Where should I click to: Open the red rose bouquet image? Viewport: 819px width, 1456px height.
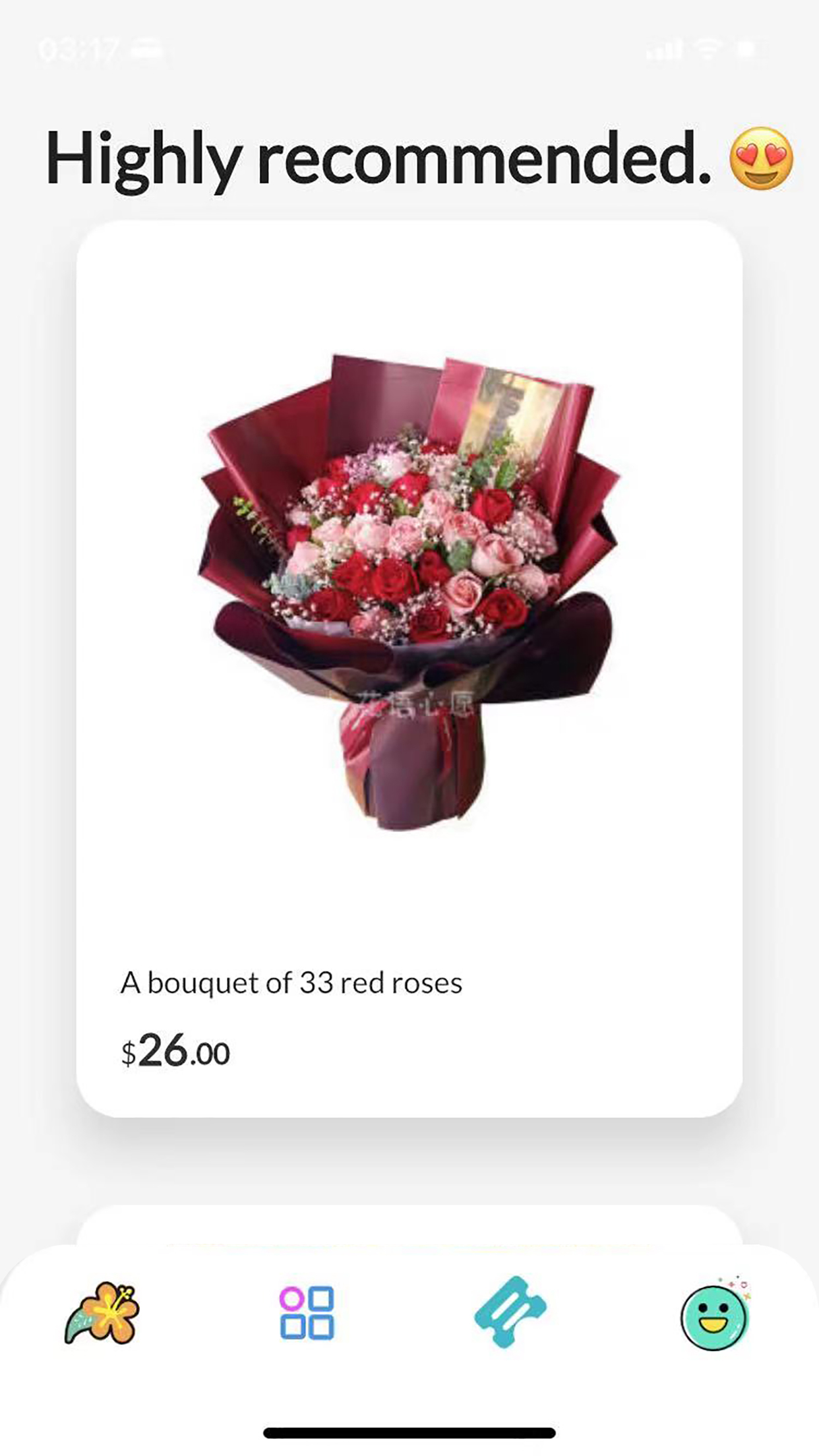[409, 591]
